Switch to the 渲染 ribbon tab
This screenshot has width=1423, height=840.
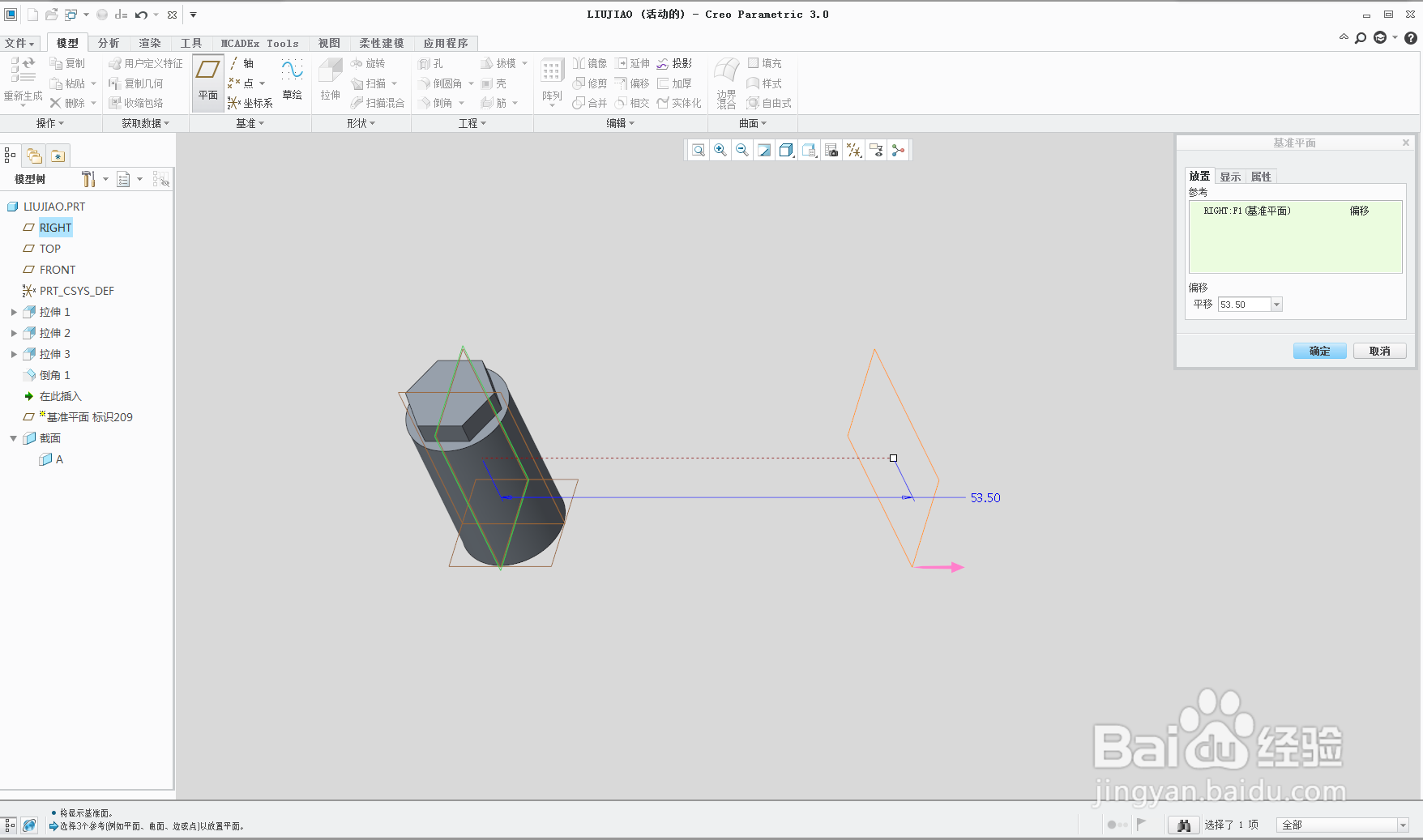coord(150,43)
